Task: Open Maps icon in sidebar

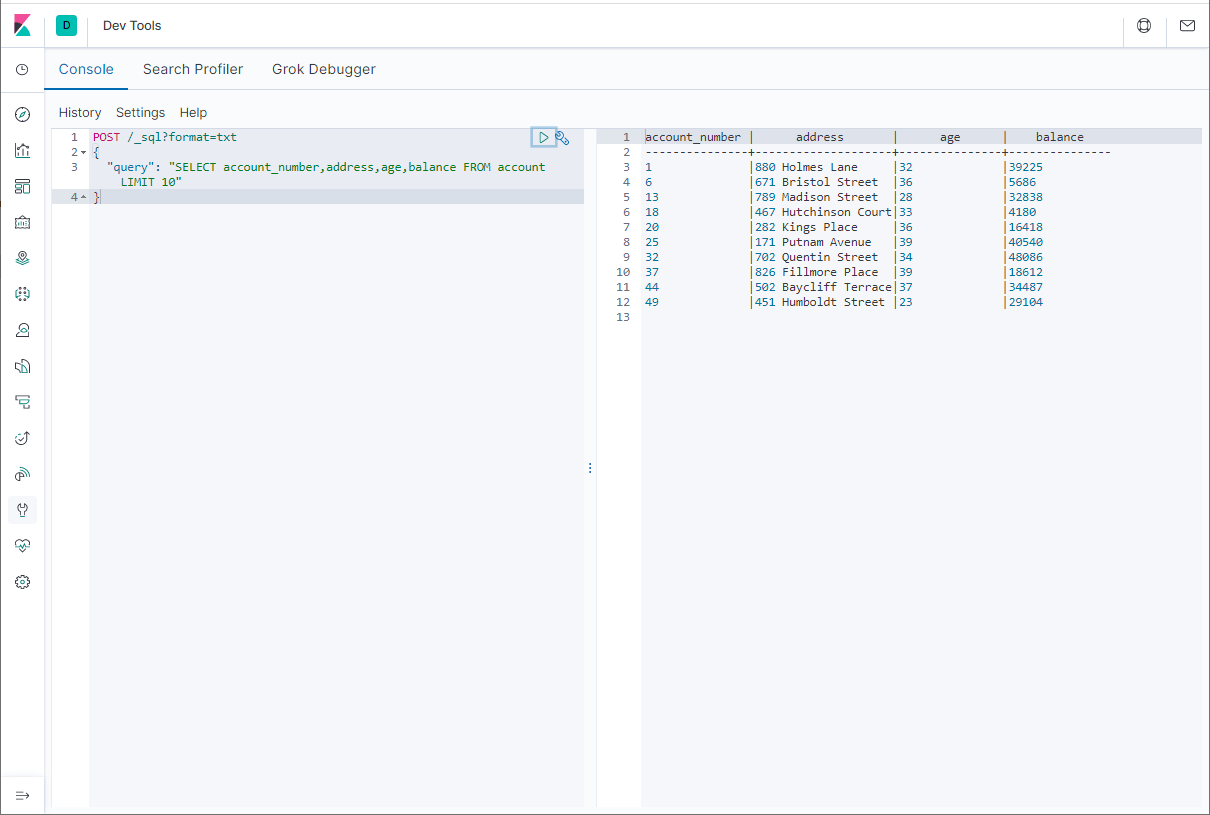Action: [22, 258]
